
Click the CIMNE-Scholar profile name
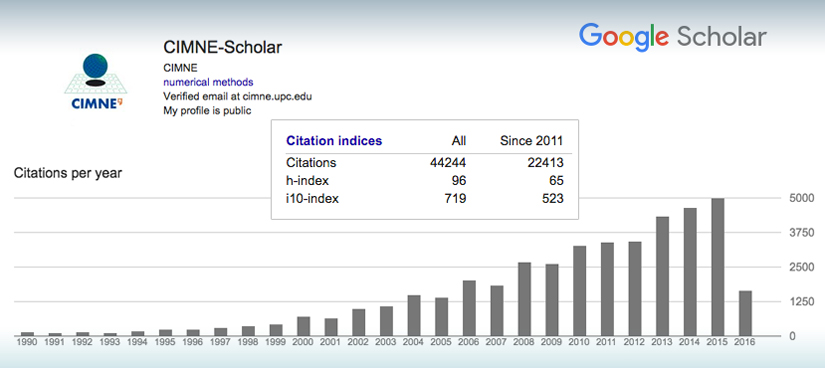223,47
